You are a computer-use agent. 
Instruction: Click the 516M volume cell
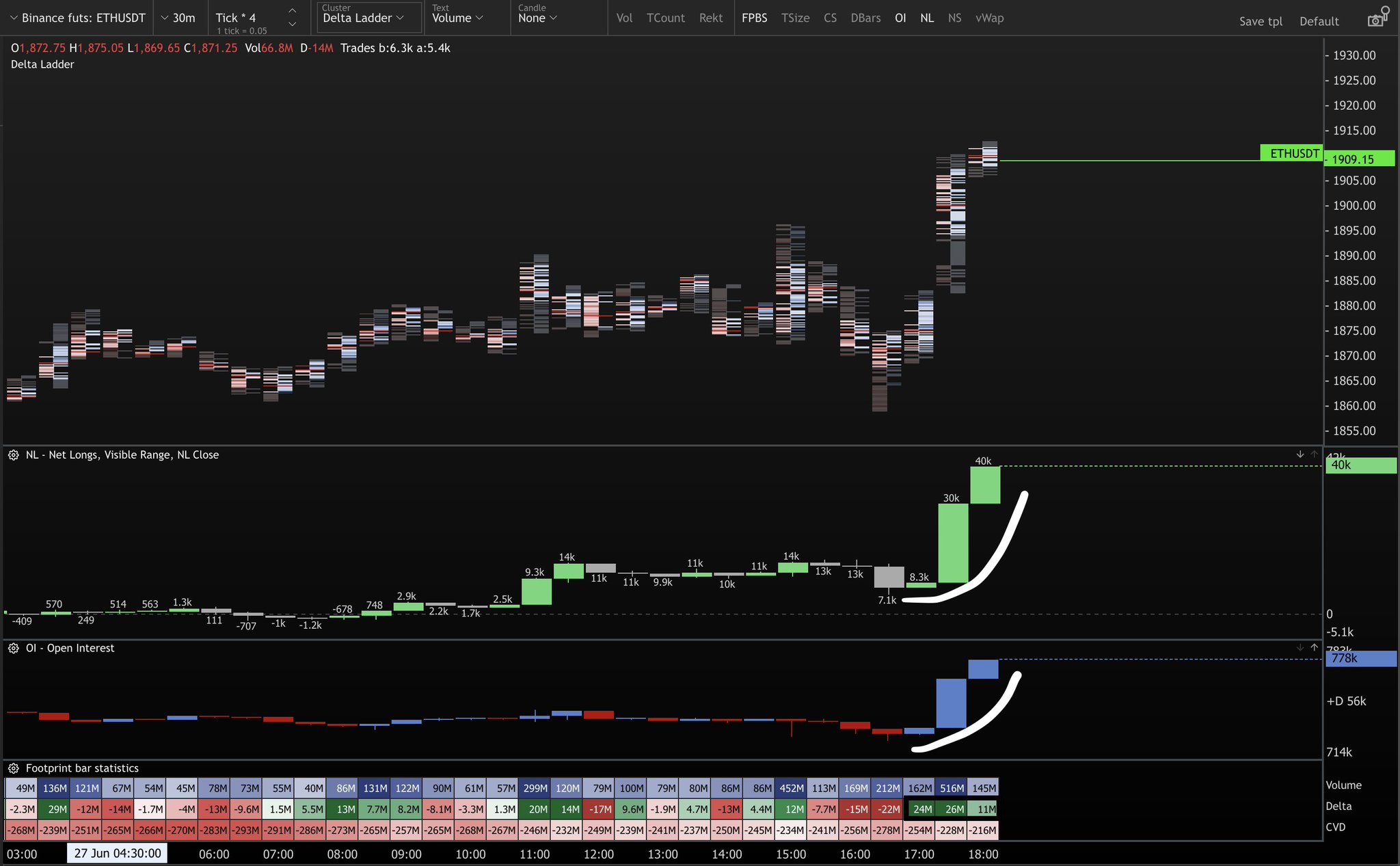coord(952,788)
